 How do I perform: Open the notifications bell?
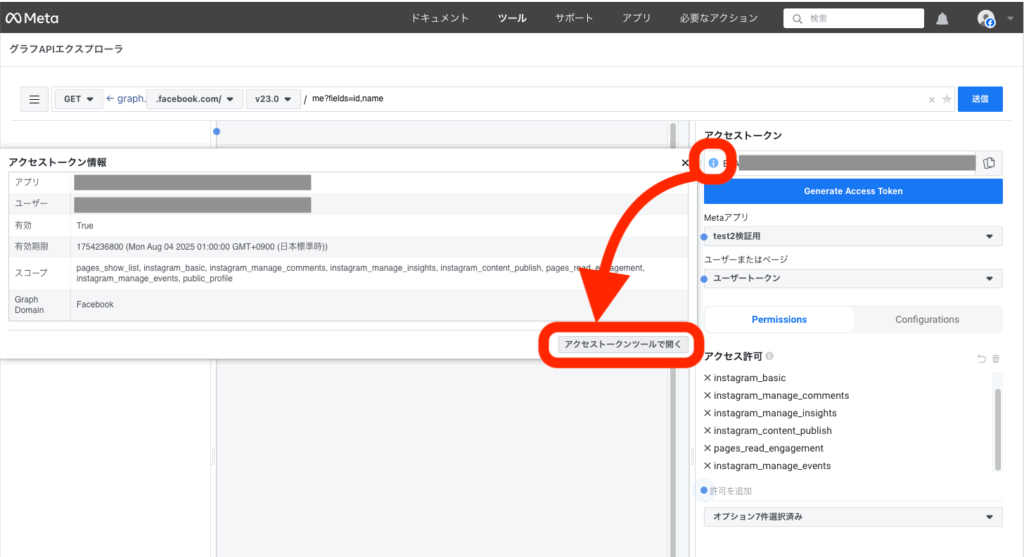[942, 19]
